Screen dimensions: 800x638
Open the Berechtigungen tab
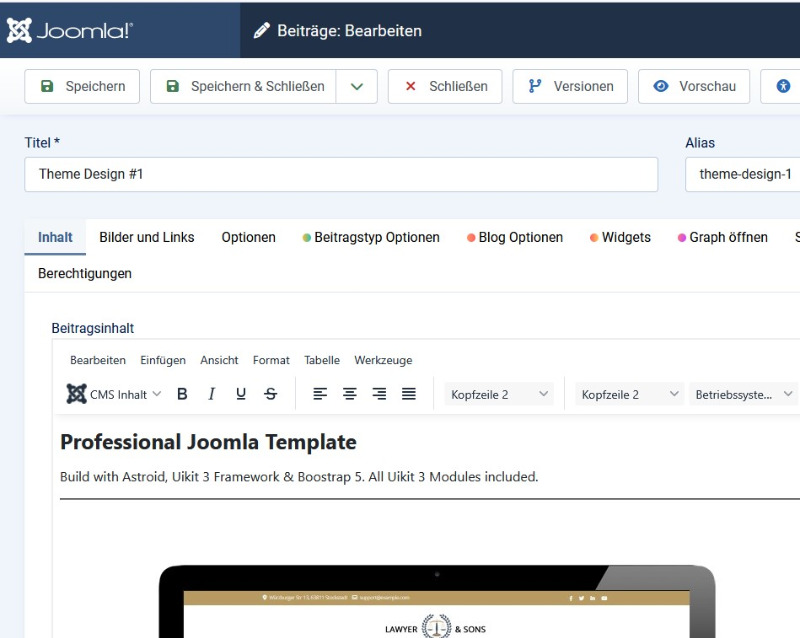(x=85, y=274)
